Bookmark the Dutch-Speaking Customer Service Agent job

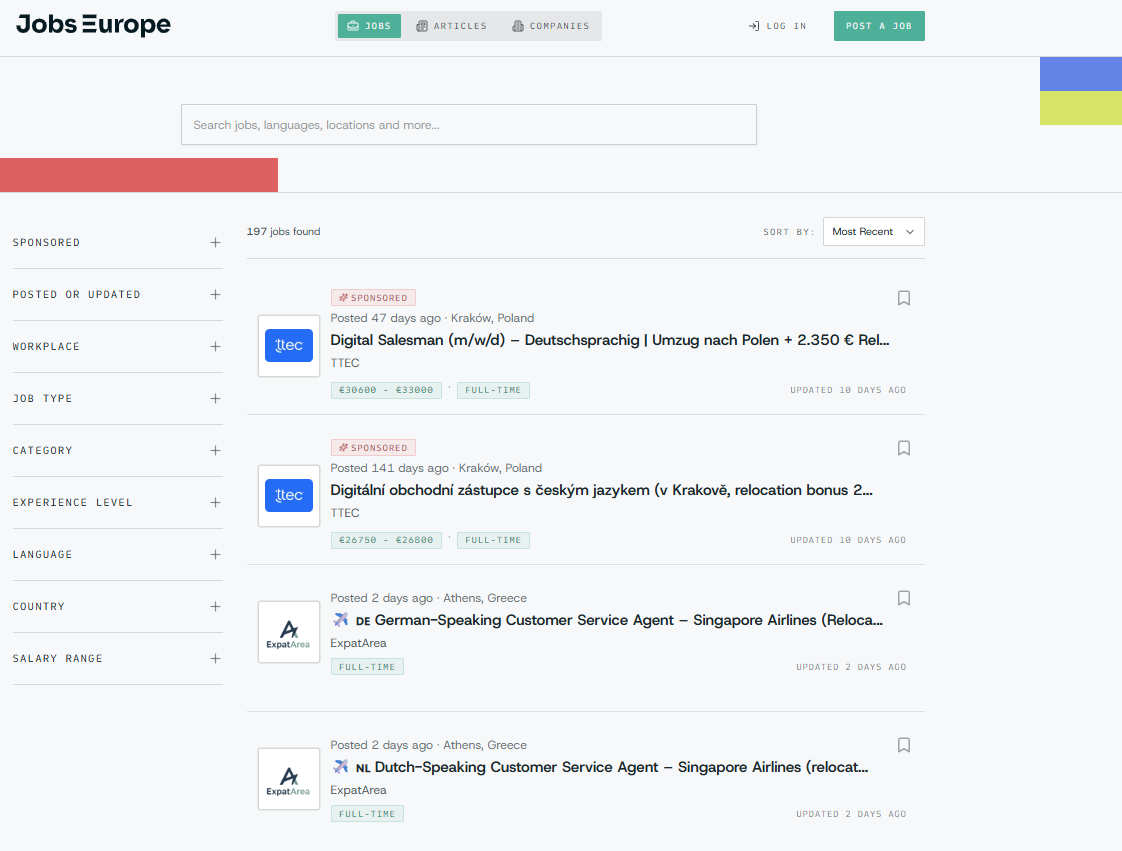(x=904, y=745)
